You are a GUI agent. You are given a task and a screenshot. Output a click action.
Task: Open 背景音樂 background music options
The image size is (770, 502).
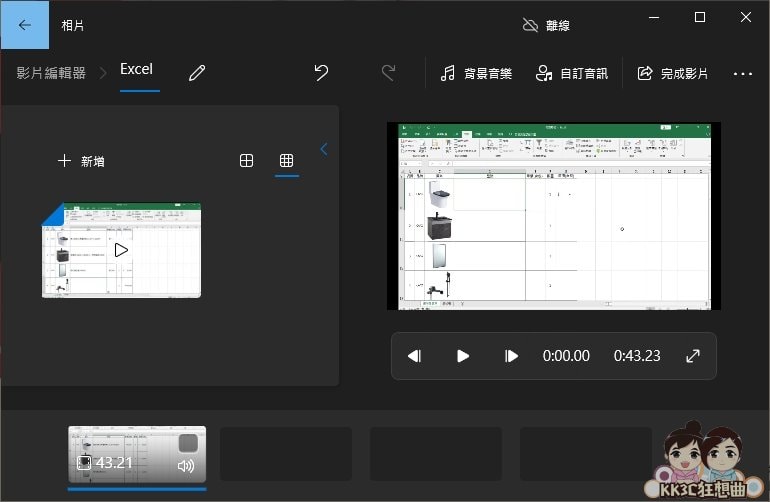point(476,73)
